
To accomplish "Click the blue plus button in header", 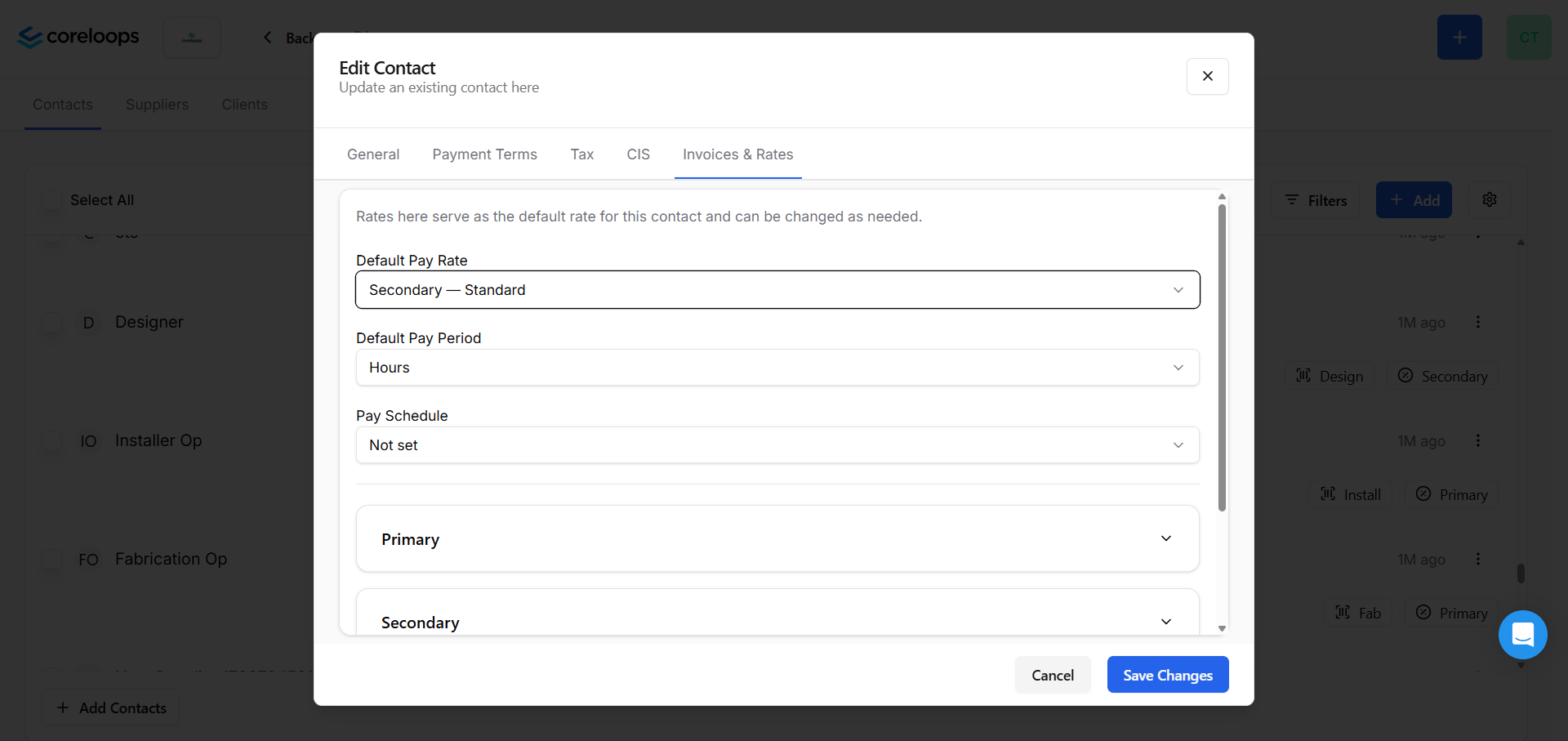I will pos(1459,38).
